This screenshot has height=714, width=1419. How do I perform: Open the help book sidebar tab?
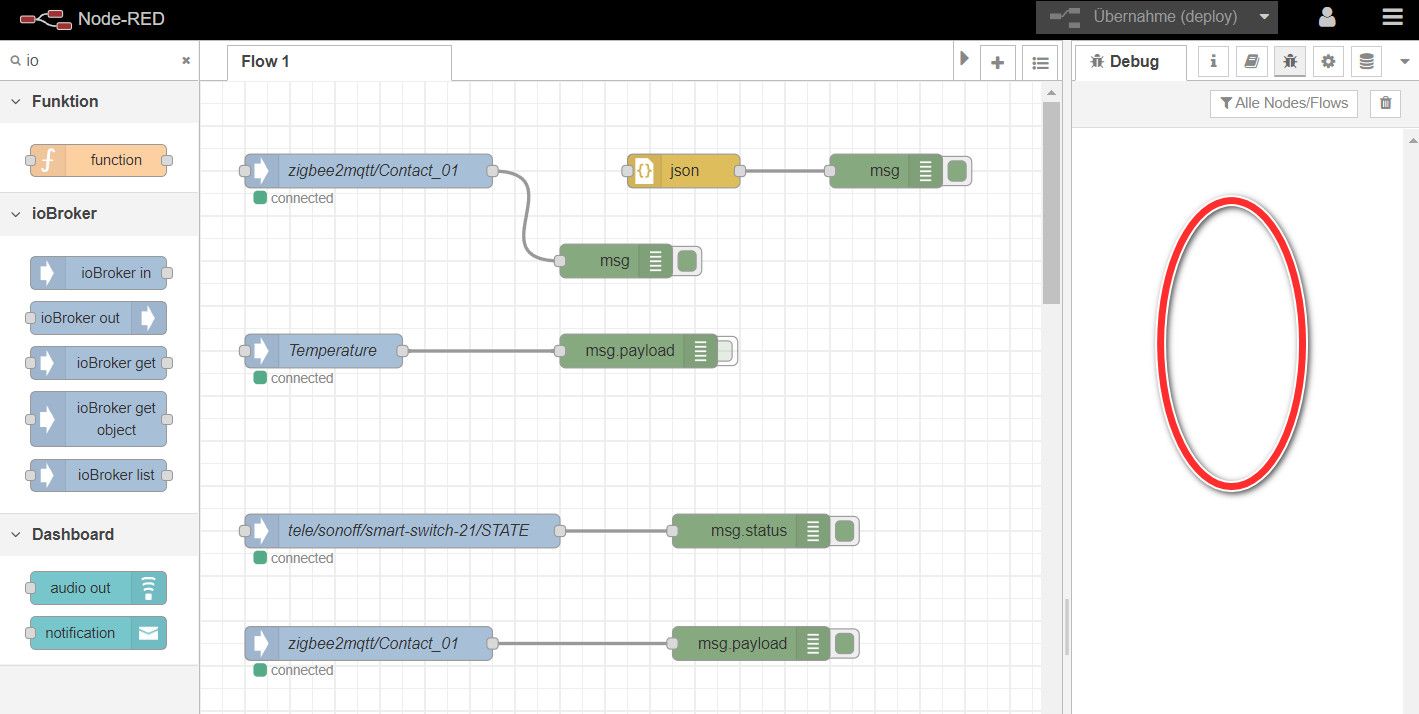coord(1251,62)
